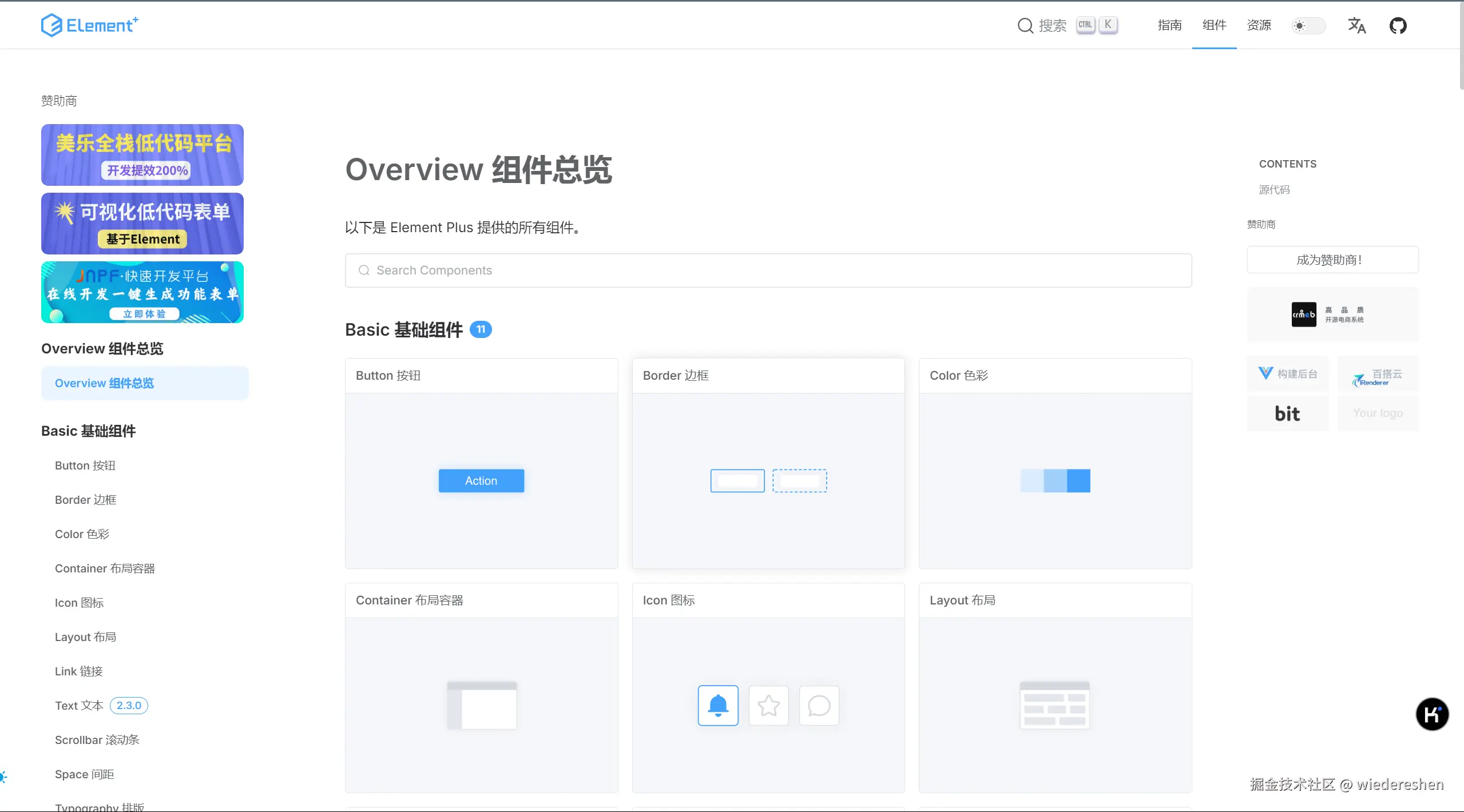Open the JNPF 快速开发平台 sponsor banner
This screenshot has width=1464, height=812.
click(142, 292)
